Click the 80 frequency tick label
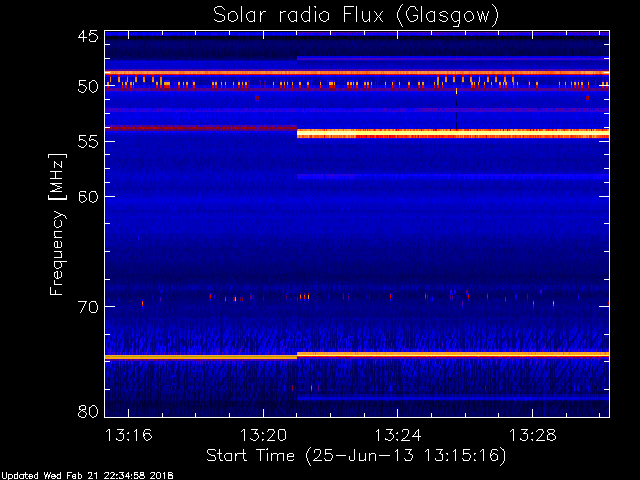Image resolution: width=640 pixels, height=480 pixels. point(88,411)
